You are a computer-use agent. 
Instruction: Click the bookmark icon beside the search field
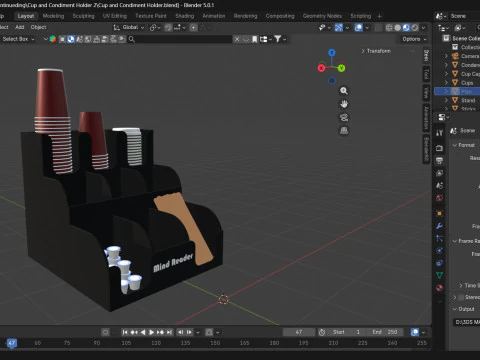[255, 39]
